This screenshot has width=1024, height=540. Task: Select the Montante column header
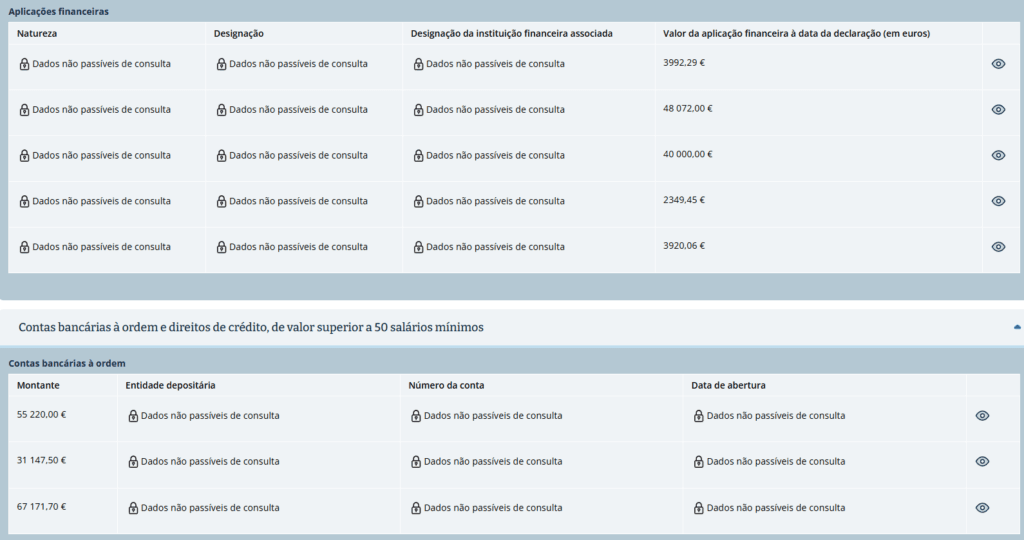[39, 385]
